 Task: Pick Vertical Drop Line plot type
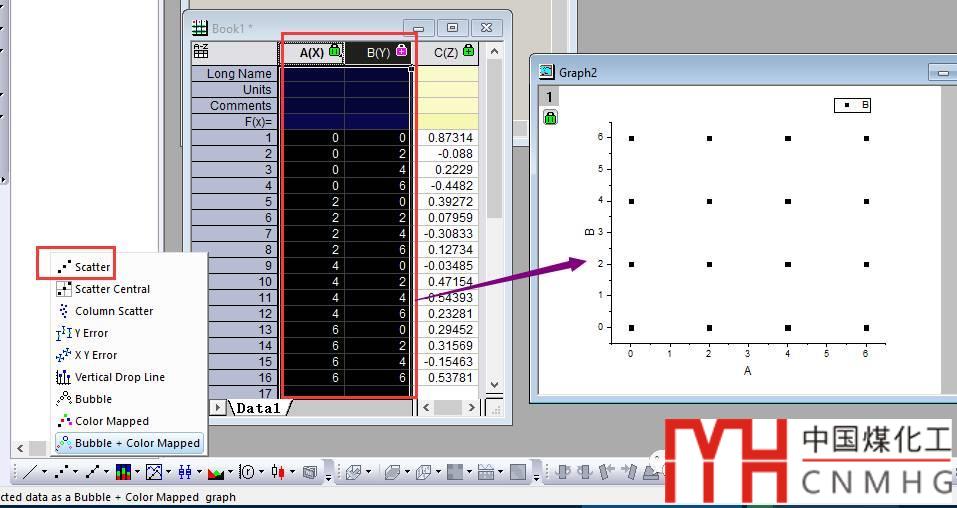coord(119,377)
